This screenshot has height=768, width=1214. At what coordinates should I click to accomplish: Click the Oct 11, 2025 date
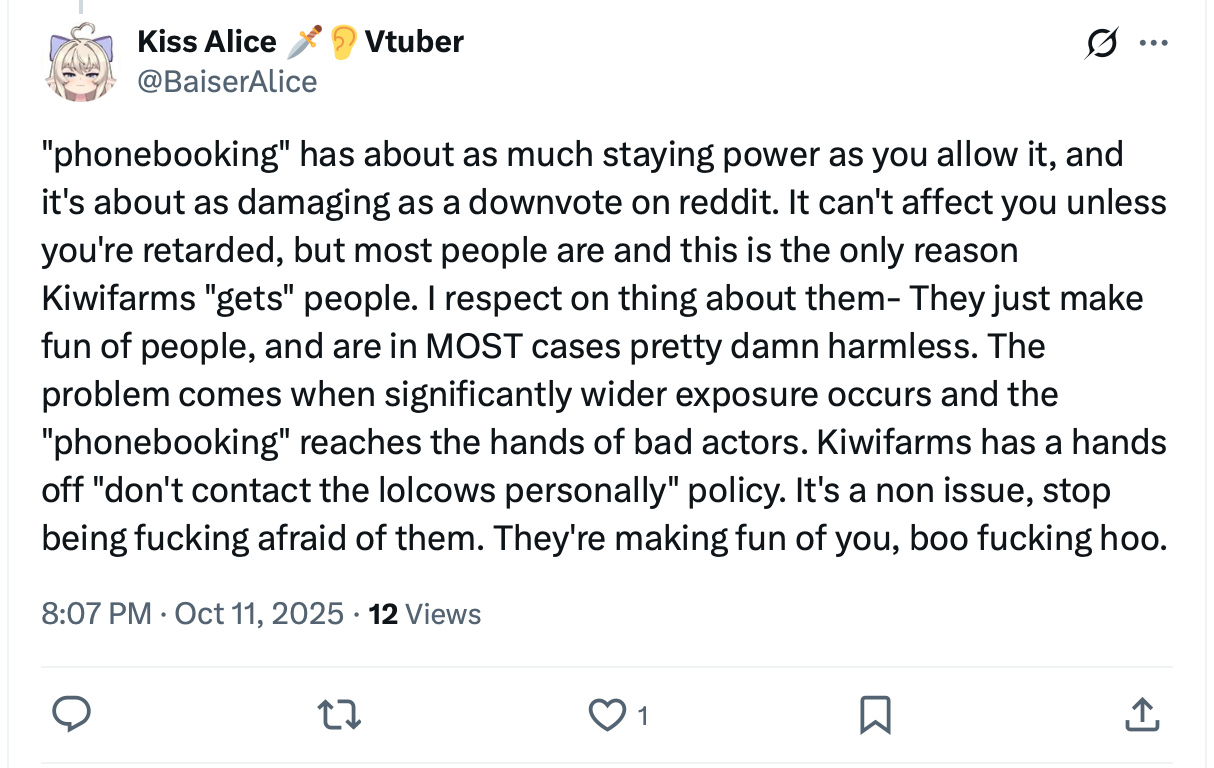tap(258, 613)
